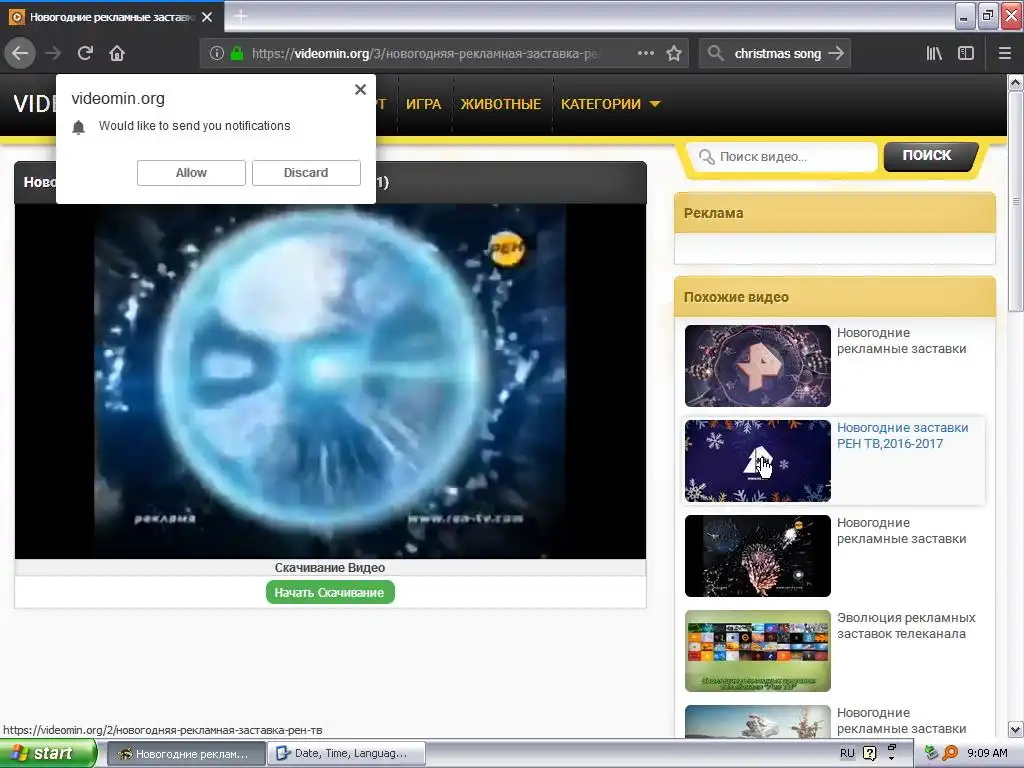The width and height of the screenshot is (1024, 768).
Task: Discard the notification request
Action: 306,173
